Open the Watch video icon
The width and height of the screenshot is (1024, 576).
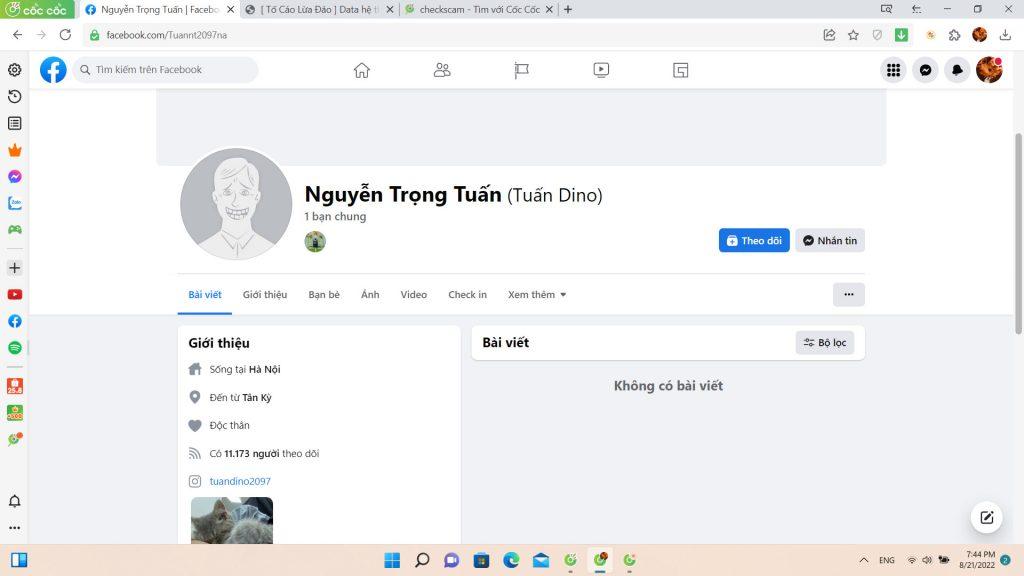pos(601,70)
